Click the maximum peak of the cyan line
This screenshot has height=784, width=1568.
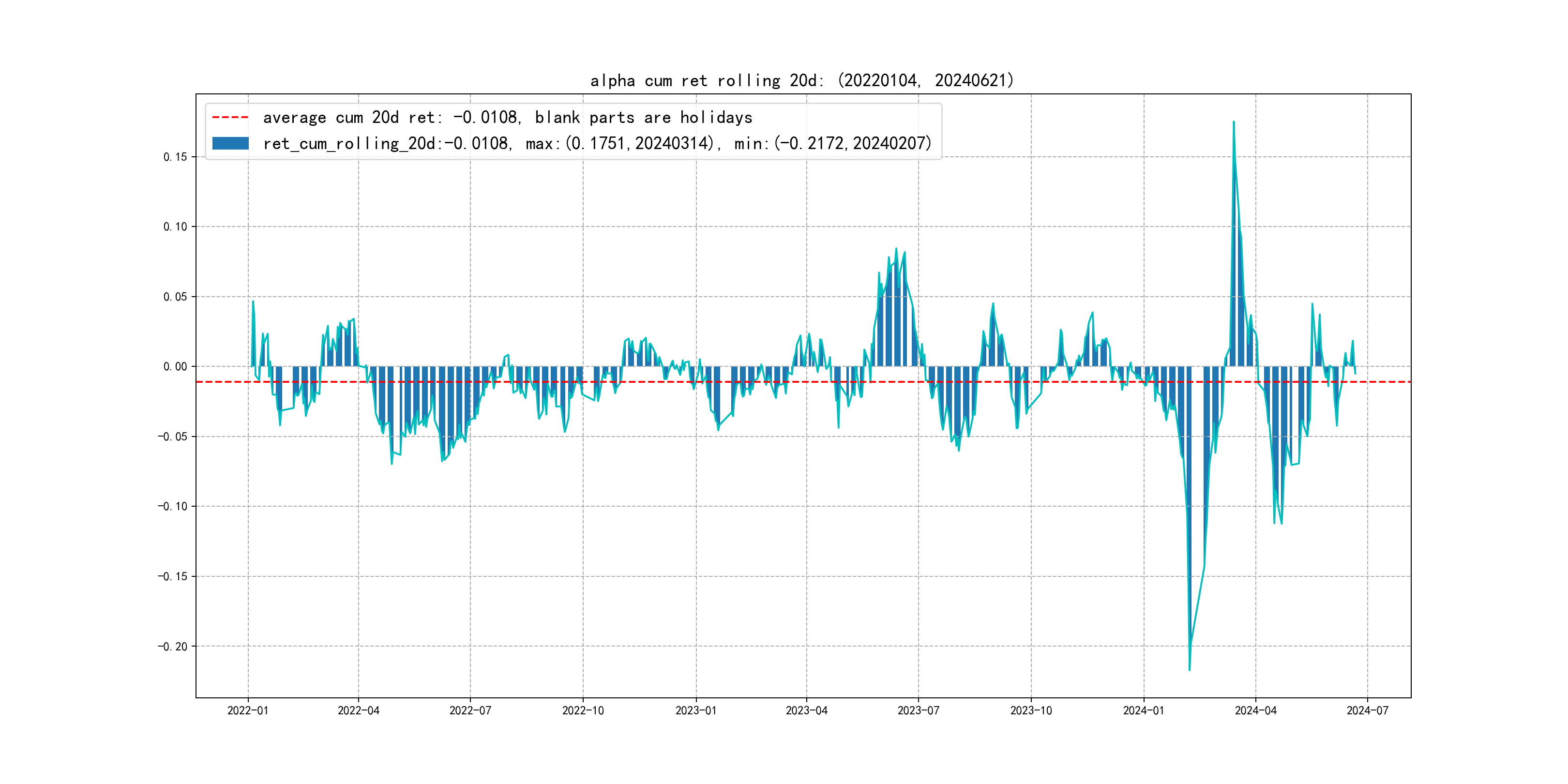1234,122
